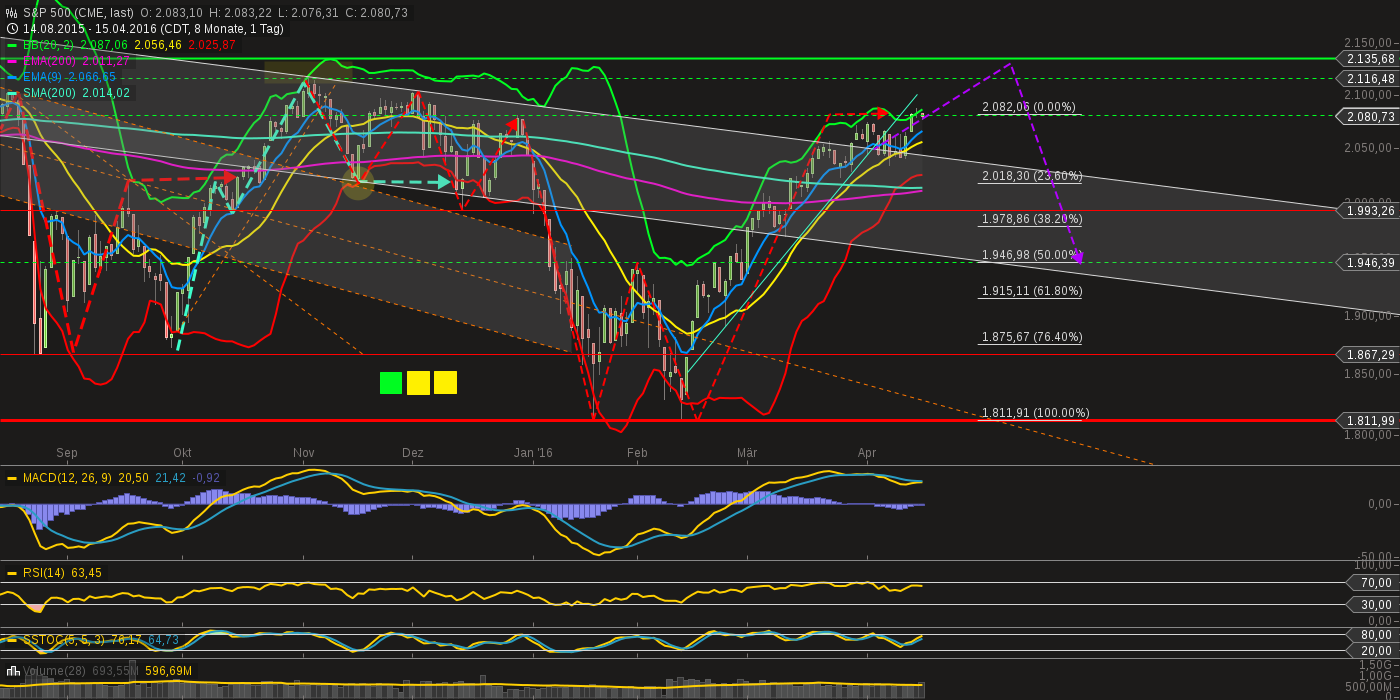Viewport: 1400px width, 700px height.
Task: Click the Fibonacci label 2.082,06 (0.00%)
Action: (x=1029, y=107)
